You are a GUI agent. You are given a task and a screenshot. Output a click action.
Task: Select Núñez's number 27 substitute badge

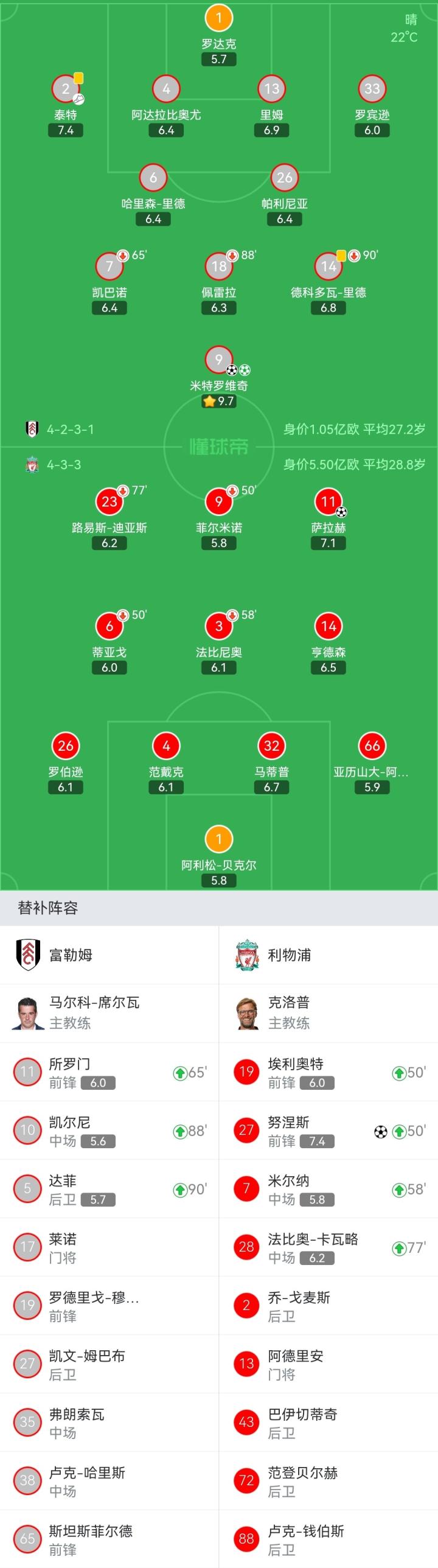[x=246, y=1131]
